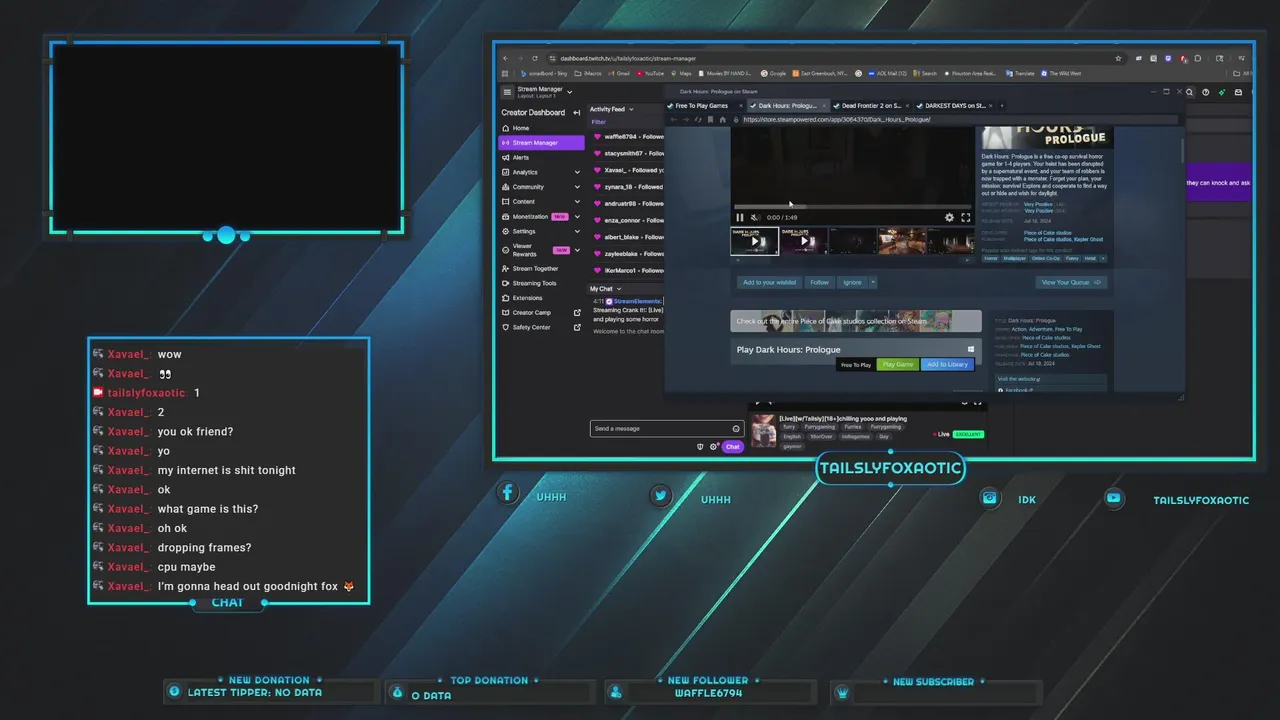Open the emoji picker in chat box

(x=736, y=428)
